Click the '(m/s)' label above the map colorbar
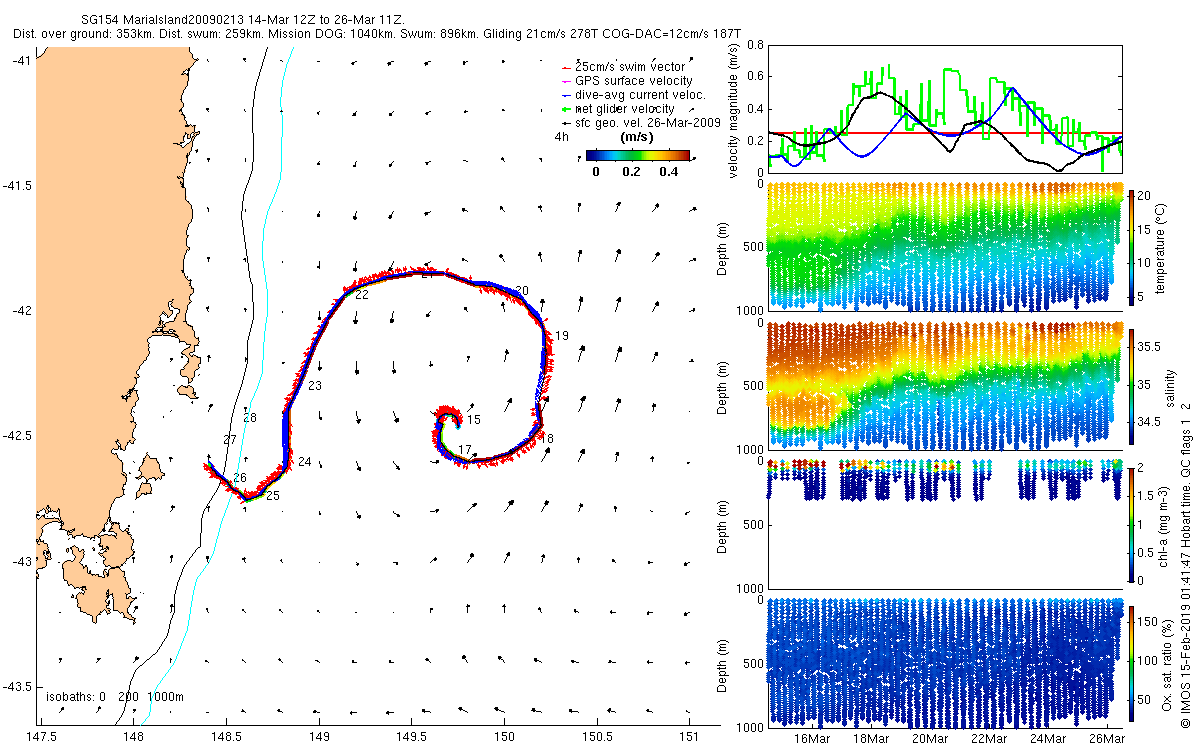Image resolution: width=1200 pixels, height=750 pixels. point(638,136)
